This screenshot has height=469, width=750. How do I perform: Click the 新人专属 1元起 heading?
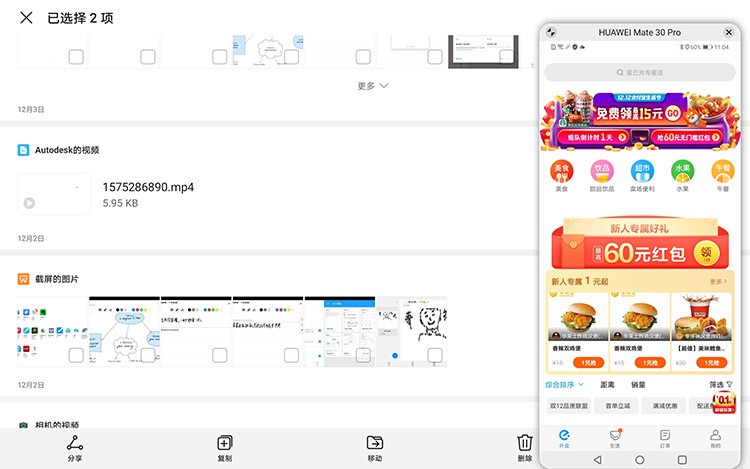pos(580,281)
